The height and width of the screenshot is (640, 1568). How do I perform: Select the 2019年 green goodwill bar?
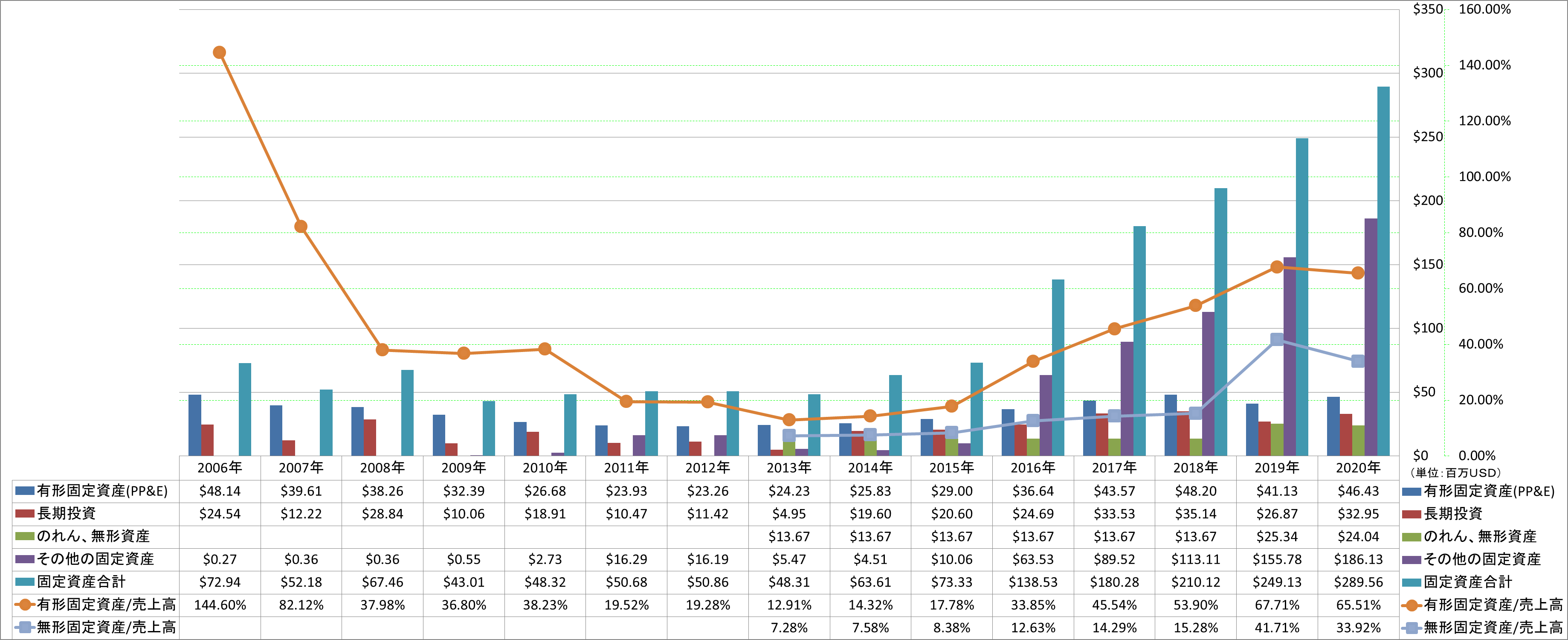pos(1277,439)
